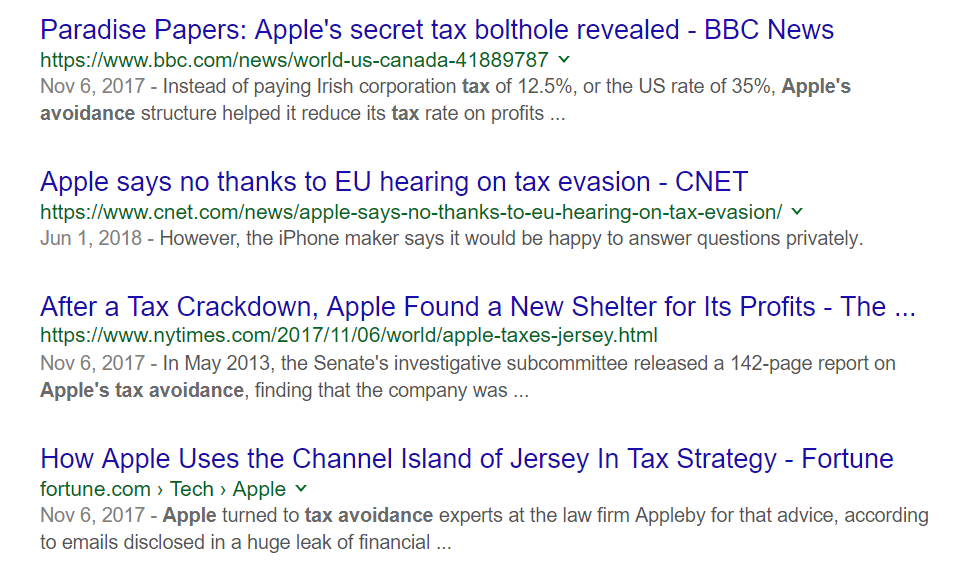Click the 'Jun 1, 2018' date
The height and width of the screenshot is (571, 964).
click(92, 239)
